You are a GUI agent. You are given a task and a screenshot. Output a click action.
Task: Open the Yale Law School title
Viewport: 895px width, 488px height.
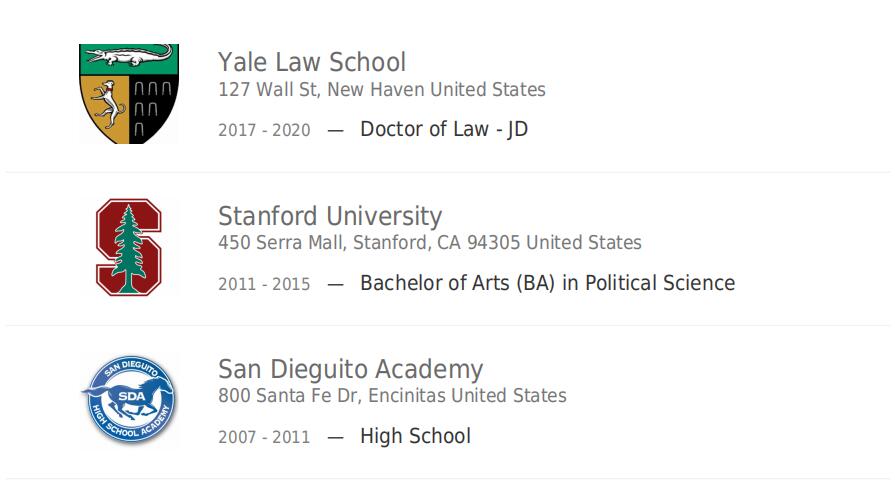[312, 62]
